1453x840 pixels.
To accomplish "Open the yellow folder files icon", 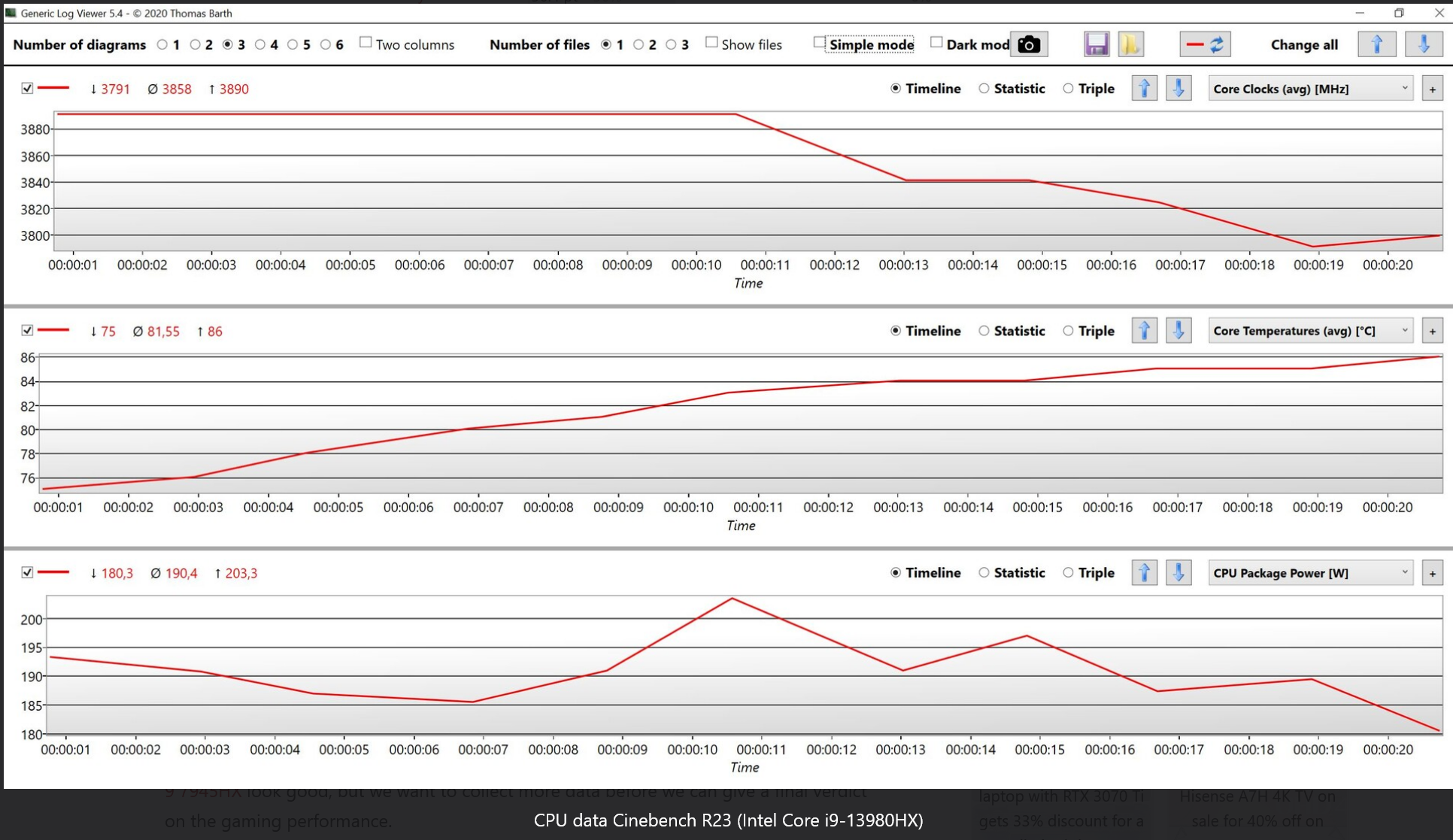I will coord(1130,44).
